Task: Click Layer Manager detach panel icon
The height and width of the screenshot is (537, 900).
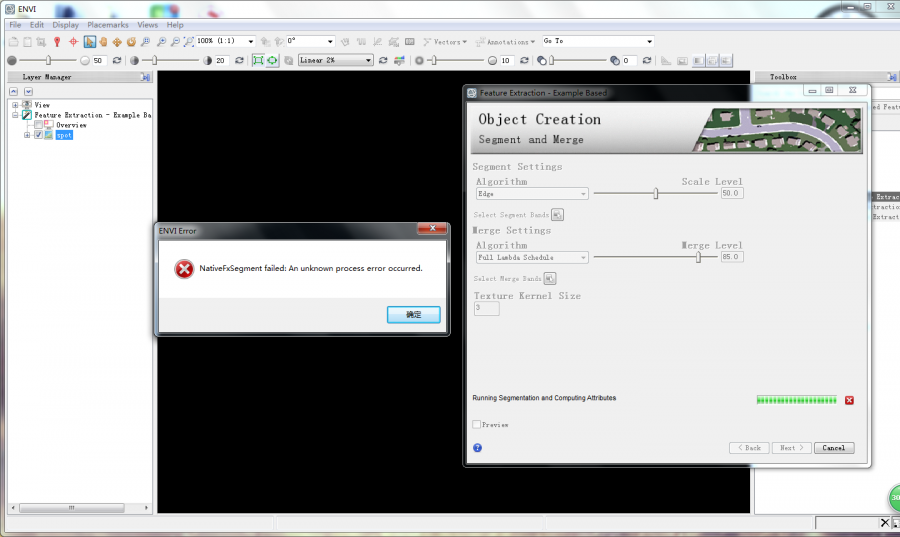Action: 145,77
